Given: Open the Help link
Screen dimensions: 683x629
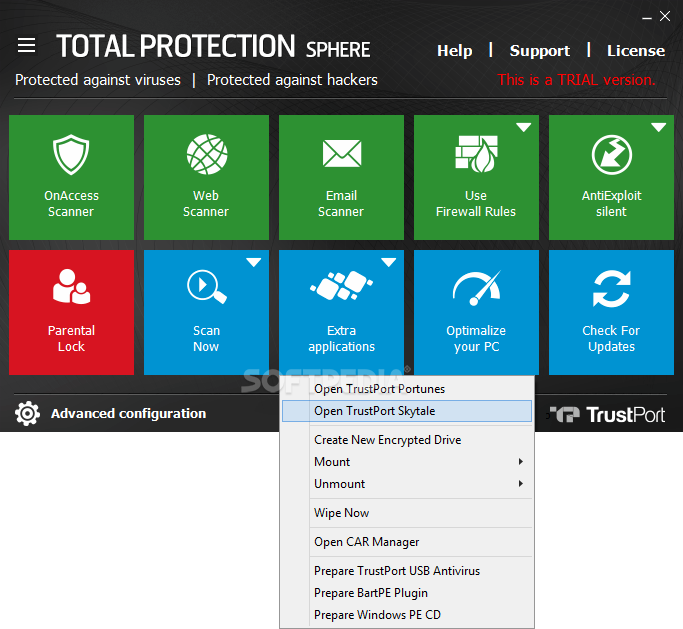Looking at the screenshot, I should point(454,51).
